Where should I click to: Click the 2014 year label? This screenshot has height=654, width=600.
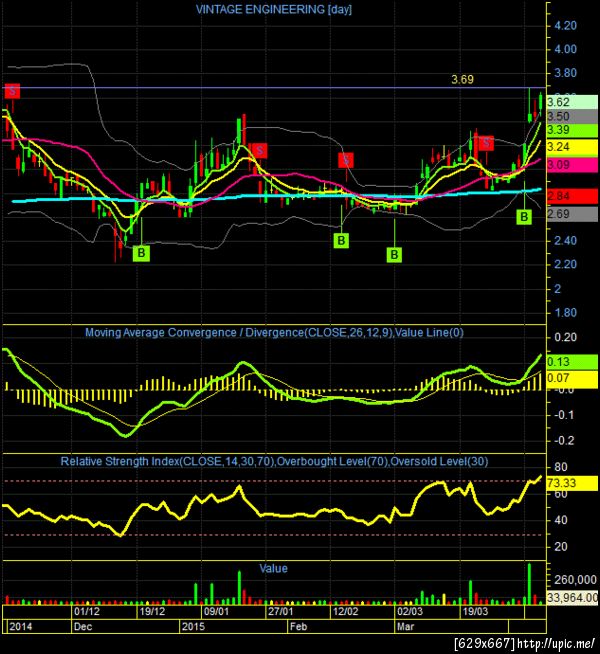point(20,626)
